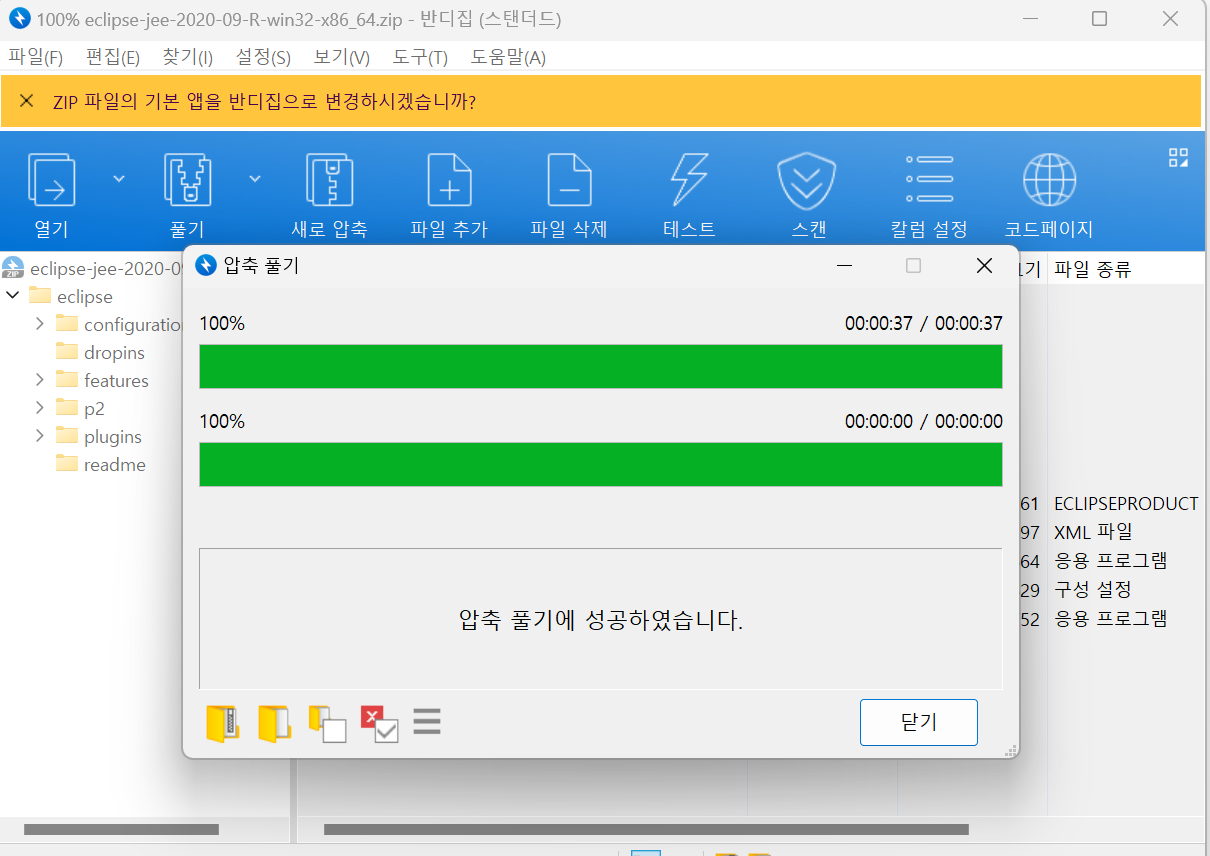1210x856 pixels.
Task: Click the eclipse folder icon in tree
Action: [40, 295]
